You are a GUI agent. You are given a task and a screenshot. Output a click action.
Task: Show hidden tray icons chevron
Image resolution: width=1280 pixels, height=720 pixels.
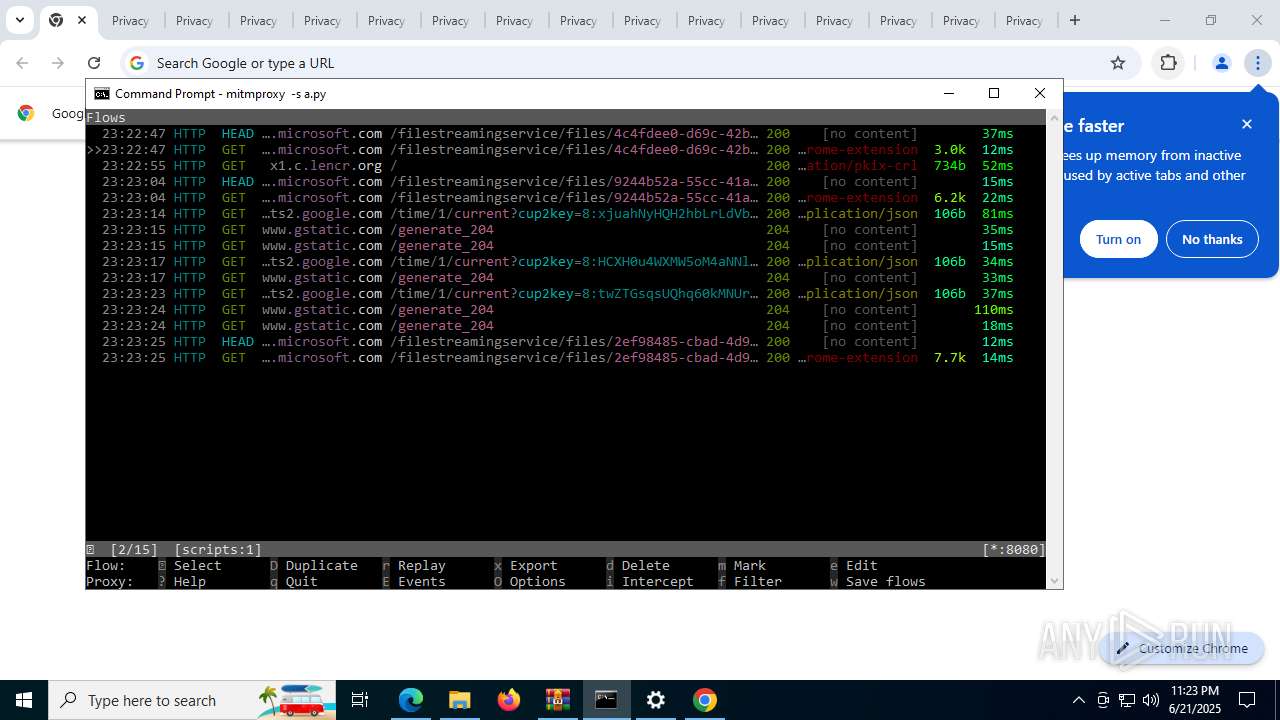[1078, 700]
